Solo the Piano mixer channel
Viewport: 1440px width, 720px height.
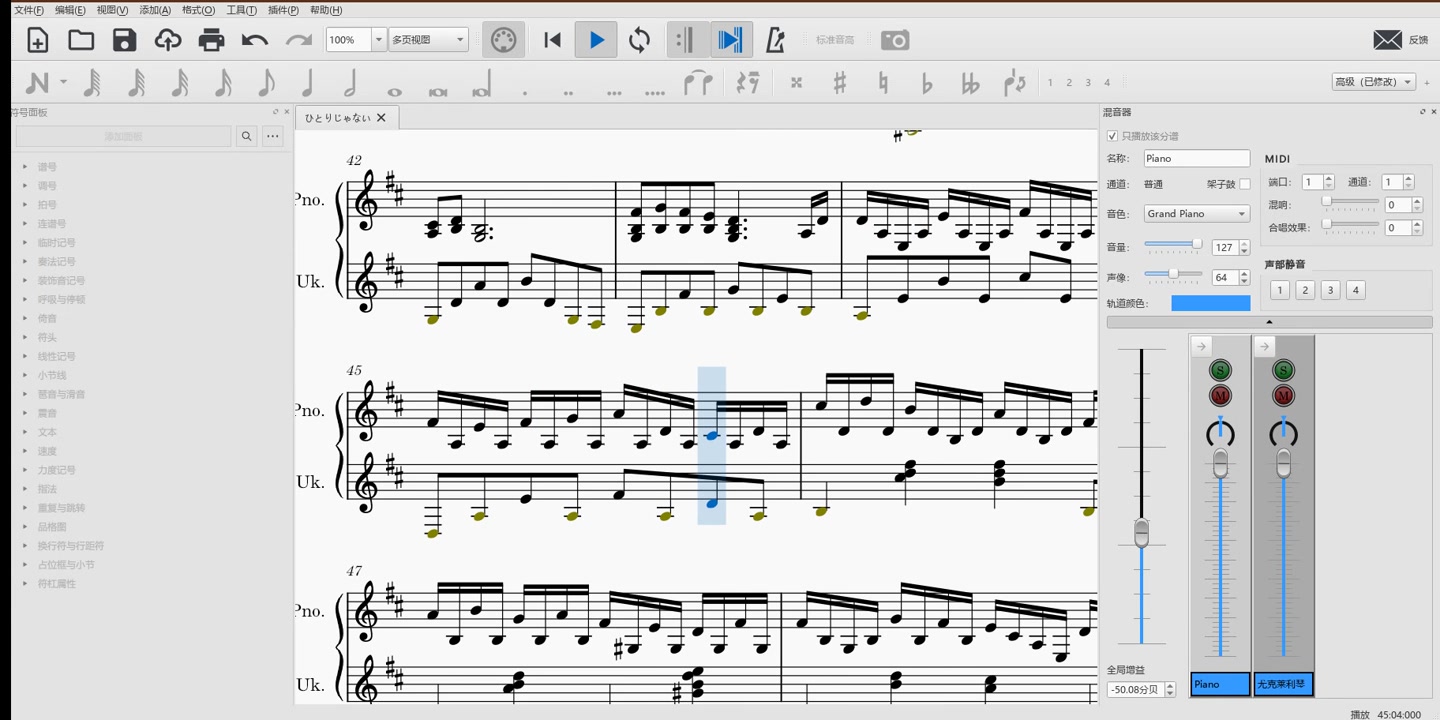point(1220,371)
